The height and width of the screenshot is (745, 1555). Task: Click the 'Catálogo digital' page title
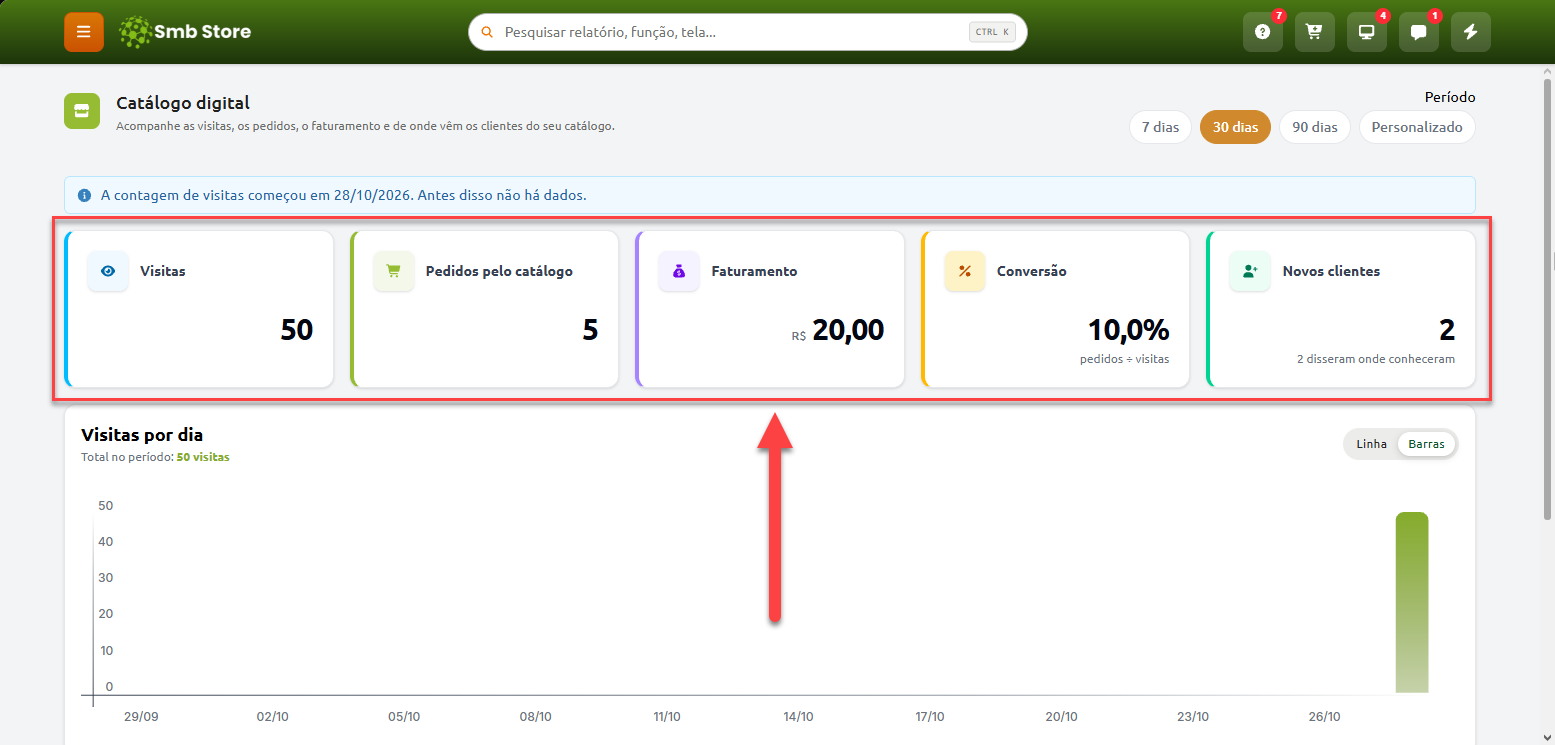(x=183, y=103)
